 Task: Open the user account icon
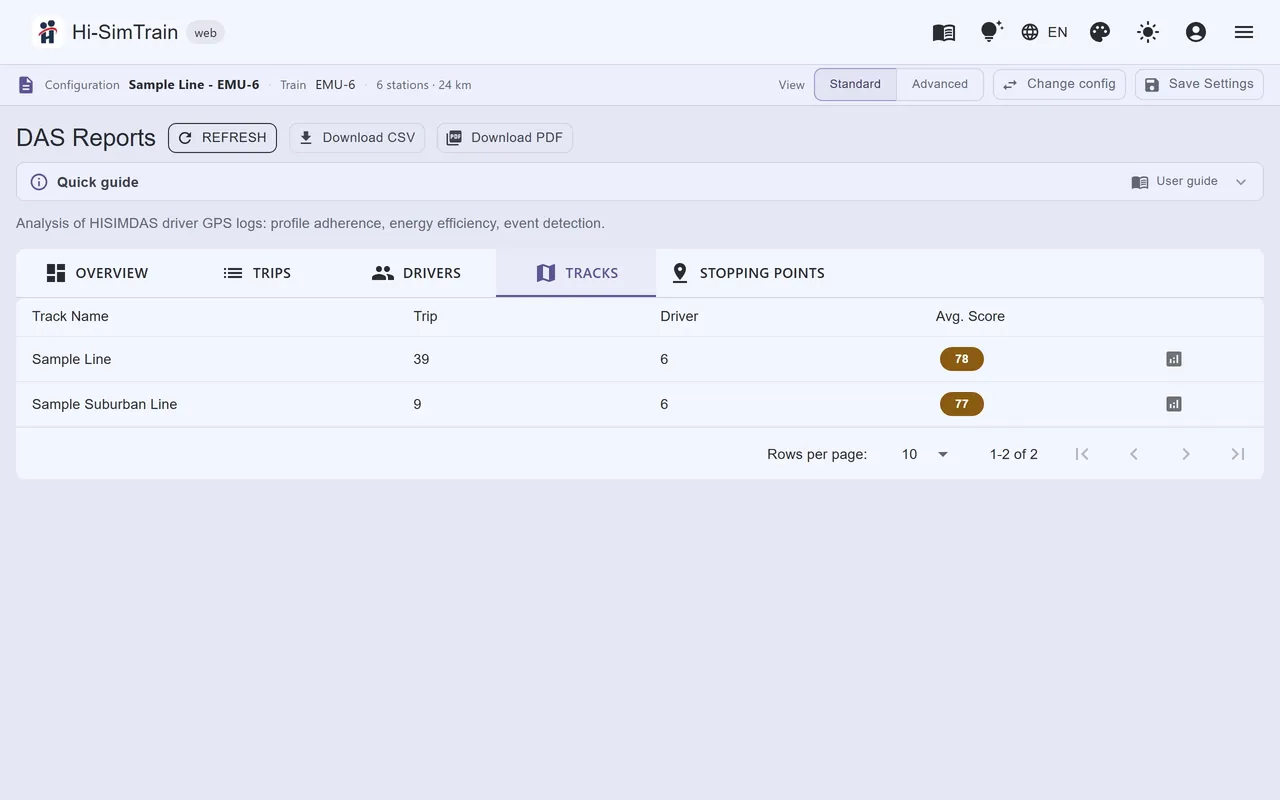click(x=1196, y=32)
